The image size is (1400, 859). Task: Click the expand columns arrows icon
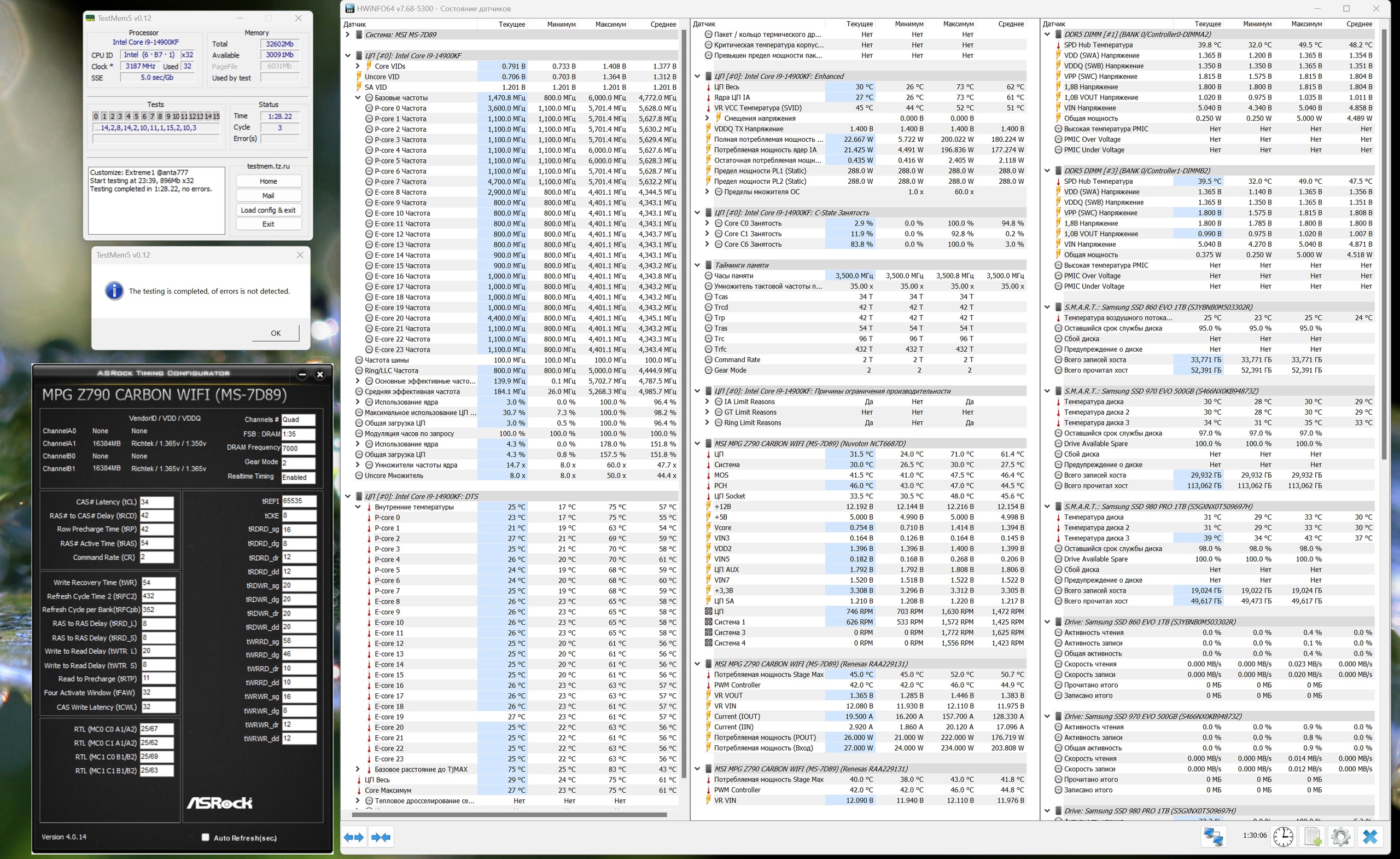354,837
